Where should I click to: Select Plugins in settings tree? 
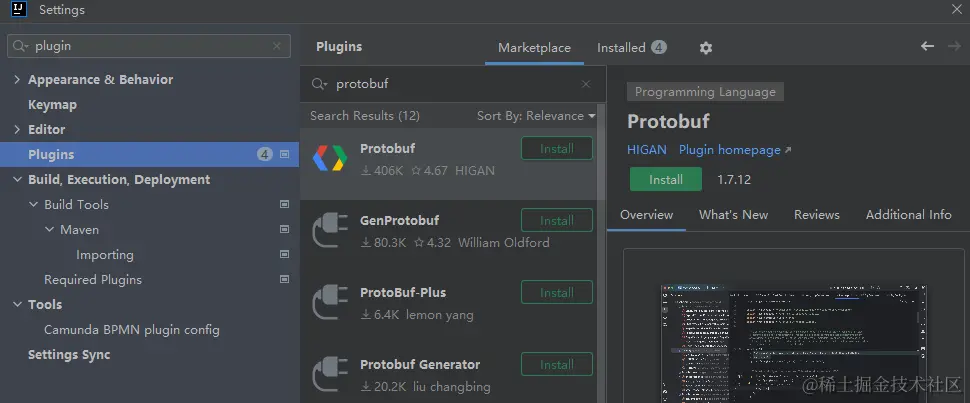[149, 154]
